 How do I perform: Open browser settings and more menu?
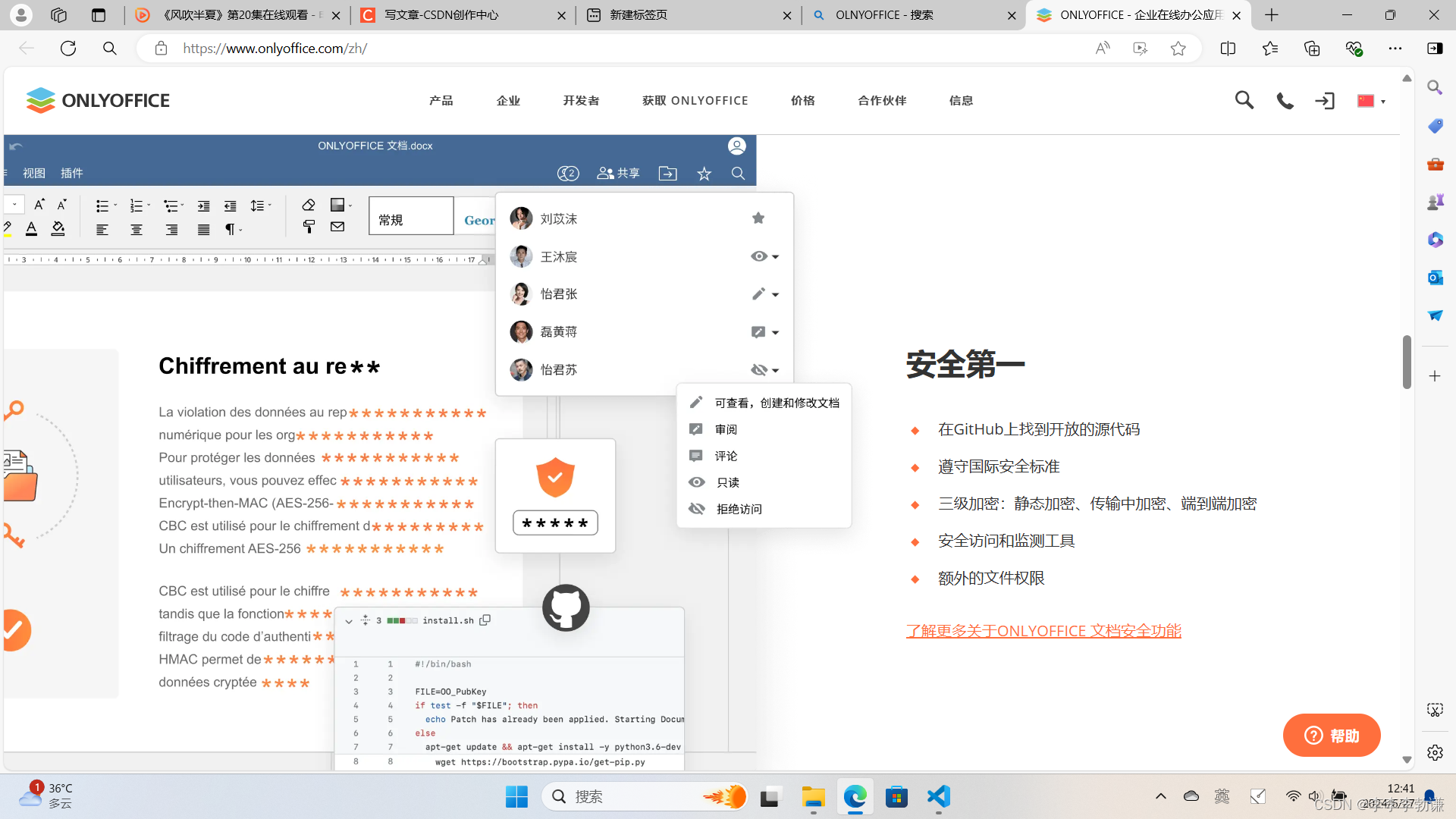[1395, 49]
